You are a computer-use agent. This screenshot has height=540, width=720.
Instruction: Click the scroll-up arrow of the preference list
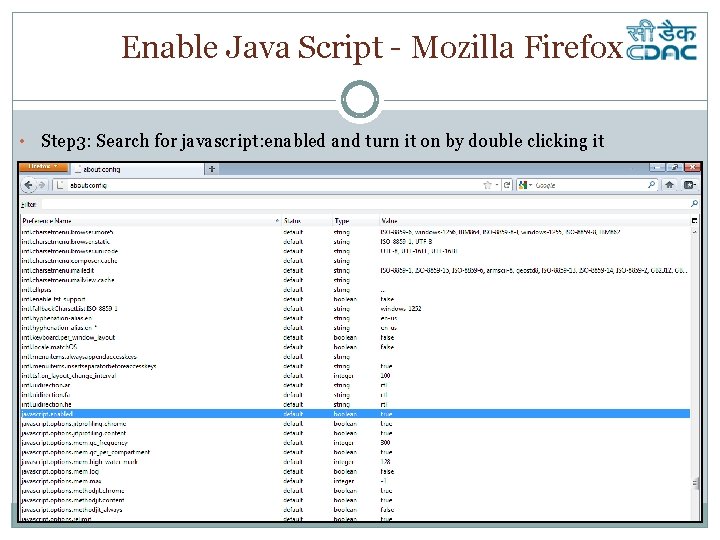pos(695,232)
